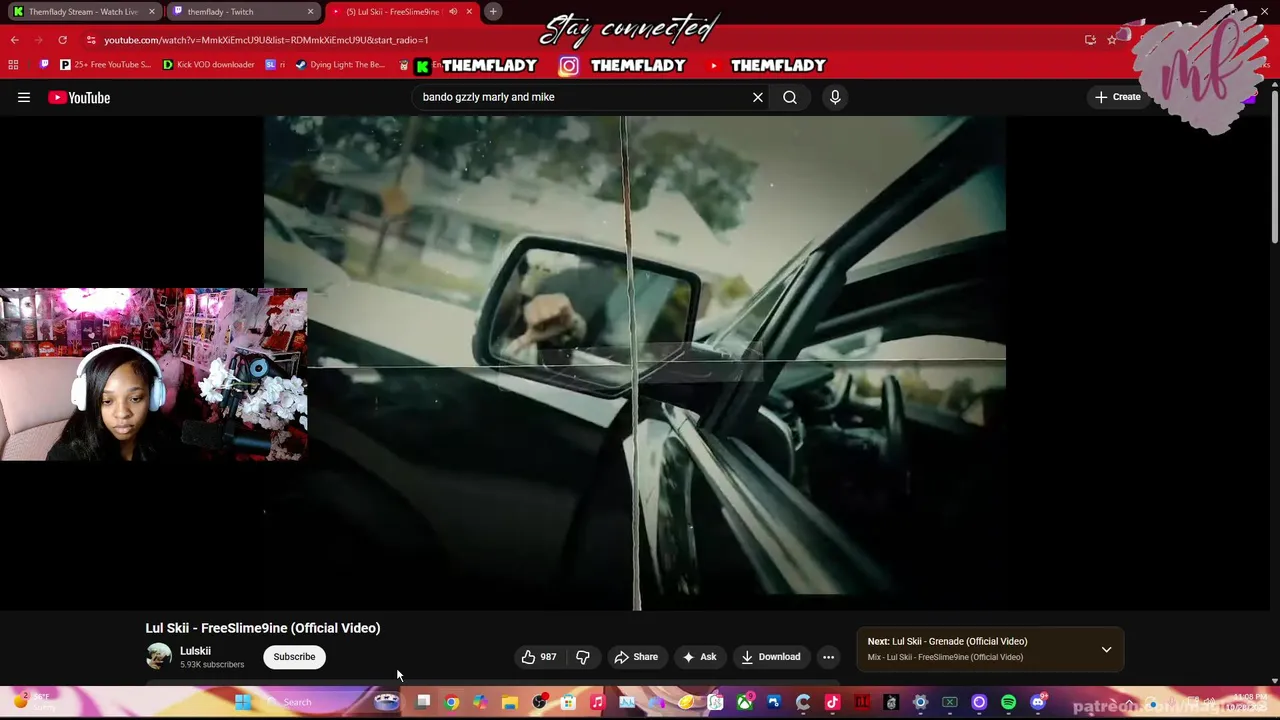Screen dimensions: 1280x720
Task: Open the Ask AI button
Action: click(x=699, y=657)
